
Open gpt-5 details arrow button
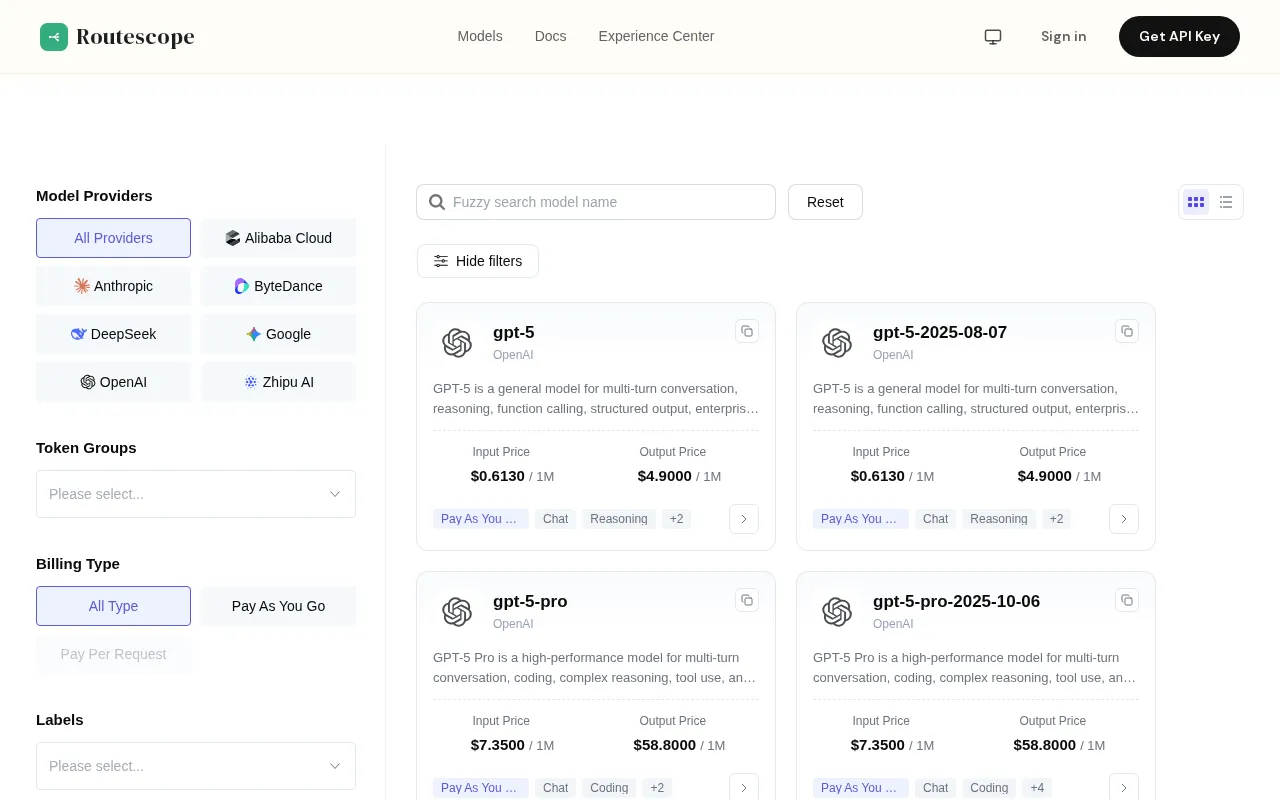pyautogui.click(x=744, y=519)
